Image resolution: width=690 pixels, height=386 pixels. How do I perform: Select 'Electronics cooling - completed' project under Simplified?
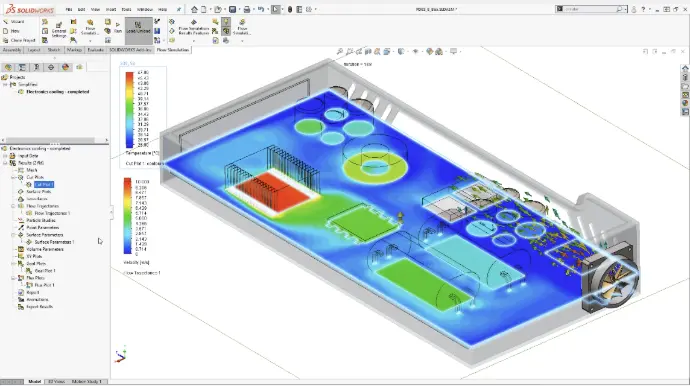(x=58, y=92)
